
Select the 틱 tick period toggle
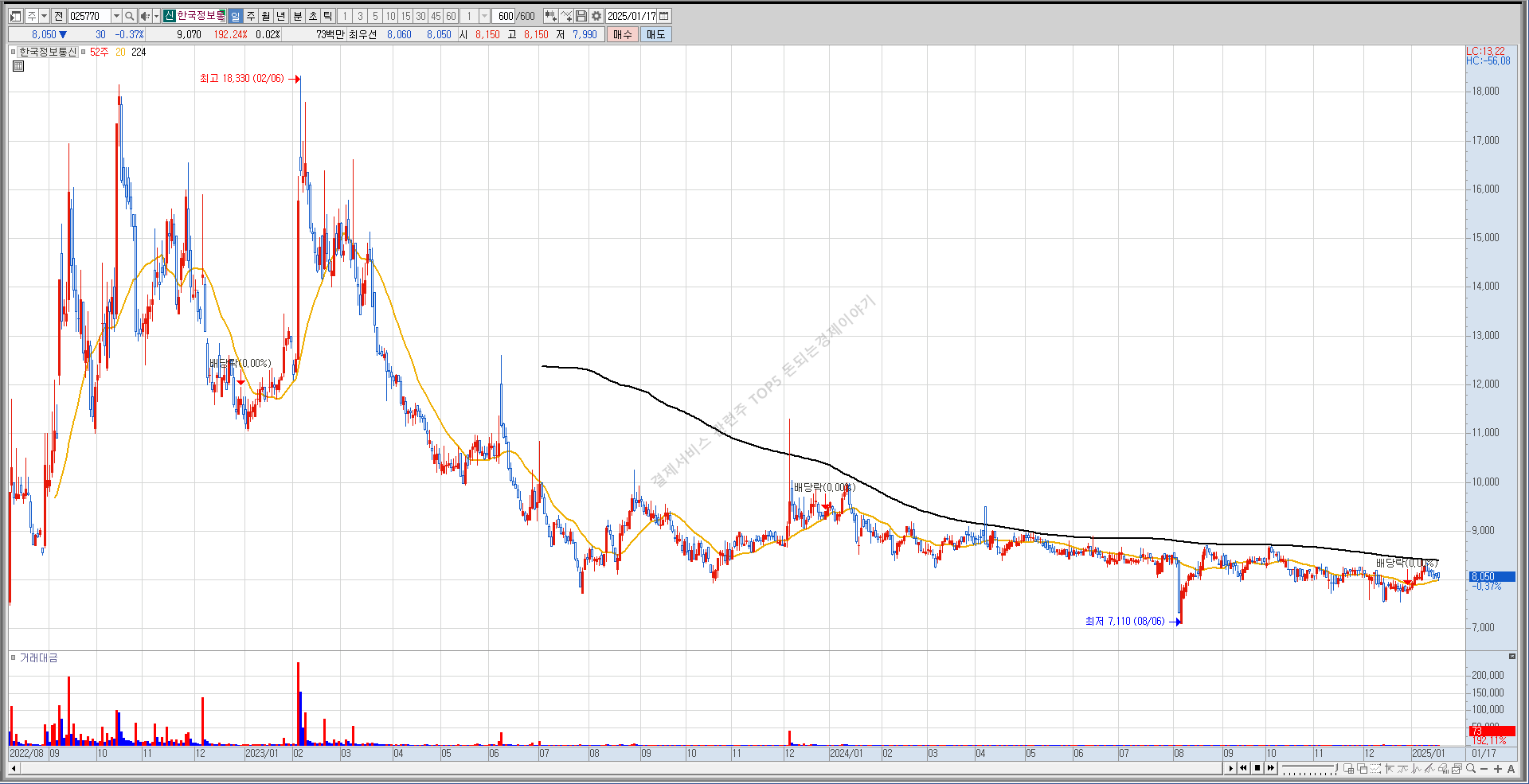tap(327, 16)
